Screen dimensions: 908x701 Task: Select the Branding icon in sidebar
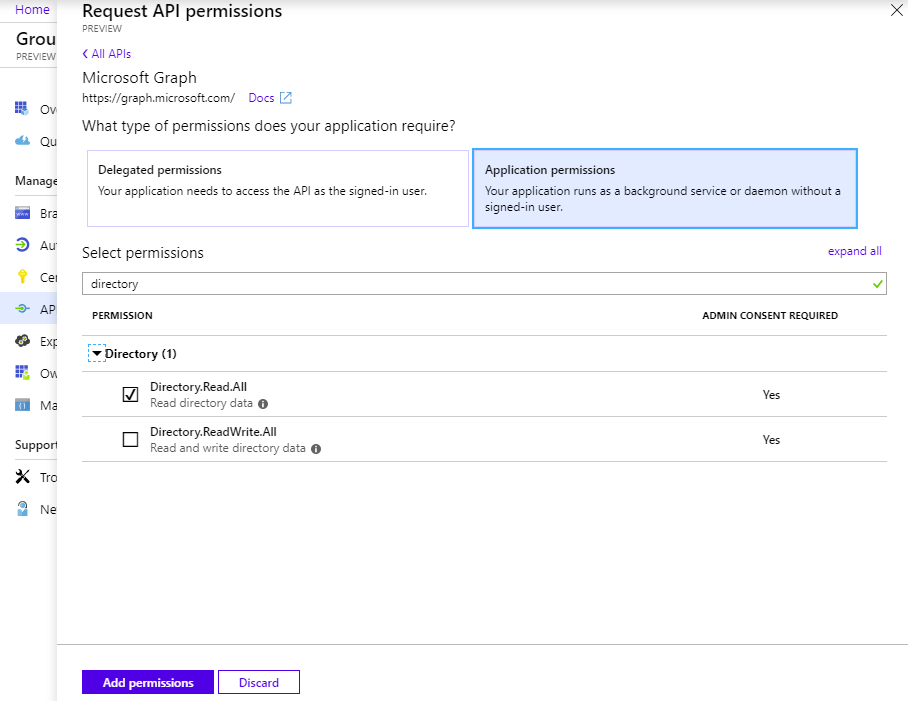[x=22, y=213]
